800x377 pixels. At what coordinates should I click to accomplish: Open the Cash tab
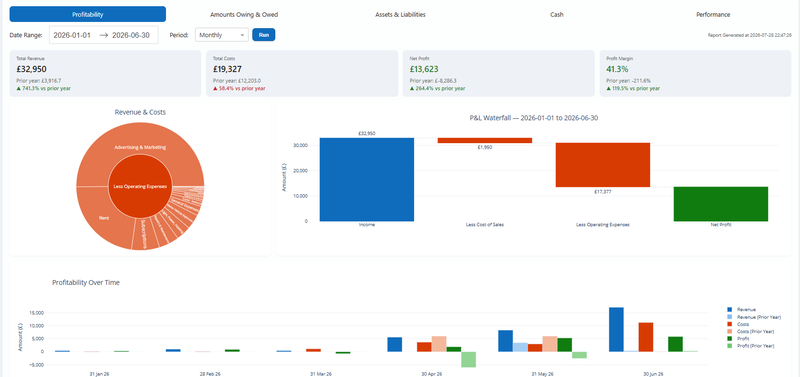[557, 15]
